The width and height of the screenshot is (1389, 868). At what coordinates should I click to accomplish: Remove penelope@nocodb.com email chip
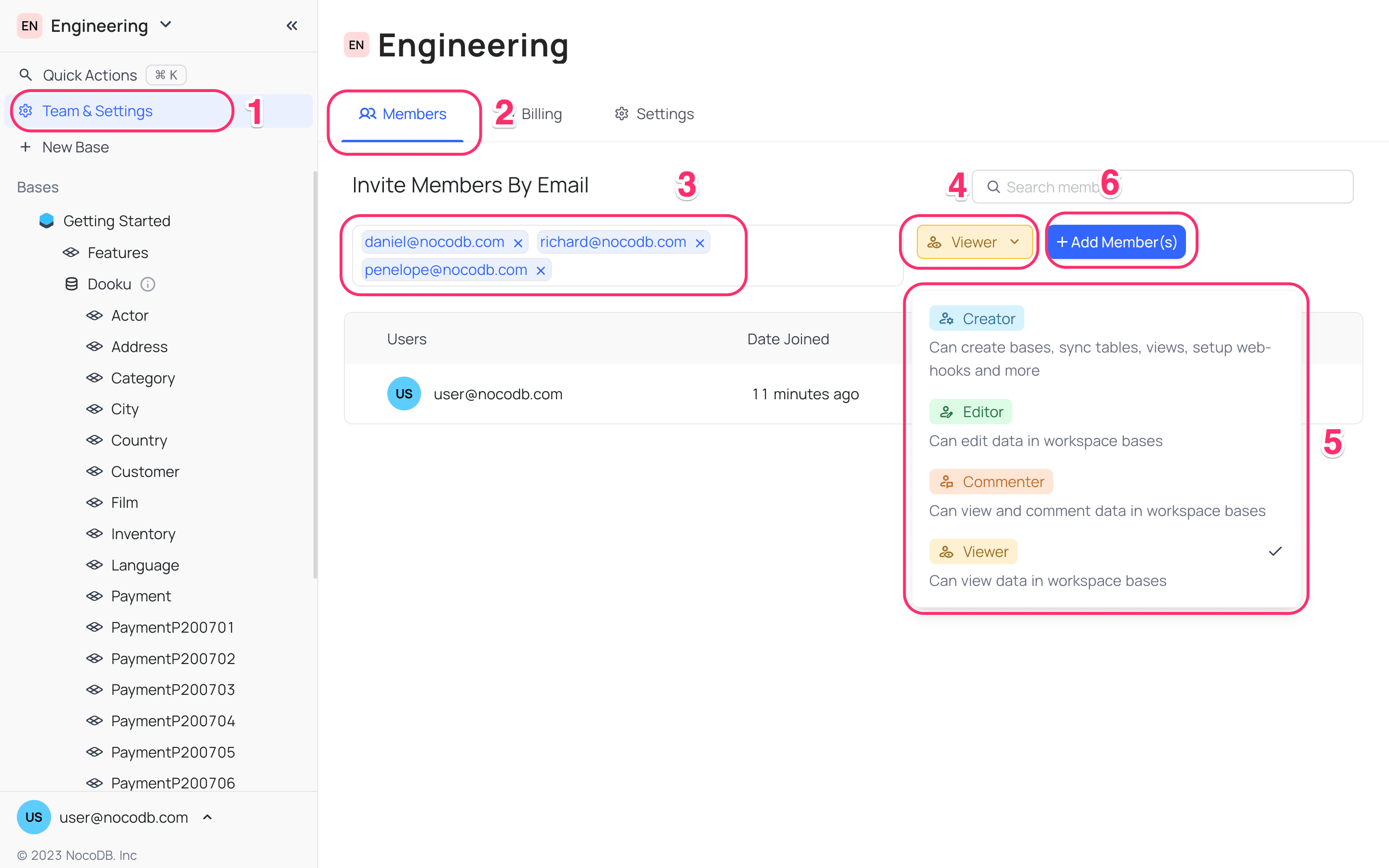click(541, 271)
